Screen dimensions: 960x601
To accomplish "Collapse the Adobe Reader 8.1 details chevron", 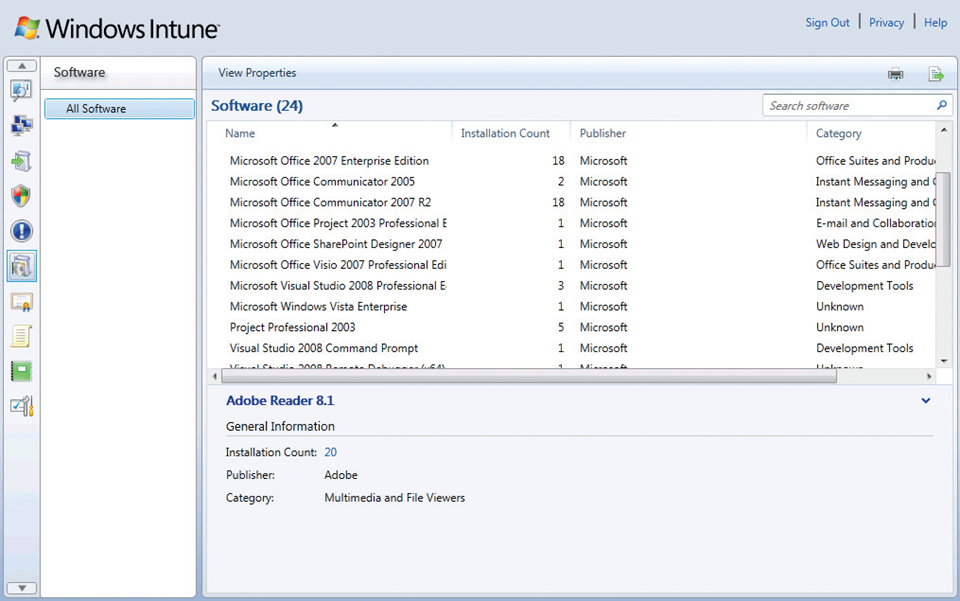I will coord(926,401).
